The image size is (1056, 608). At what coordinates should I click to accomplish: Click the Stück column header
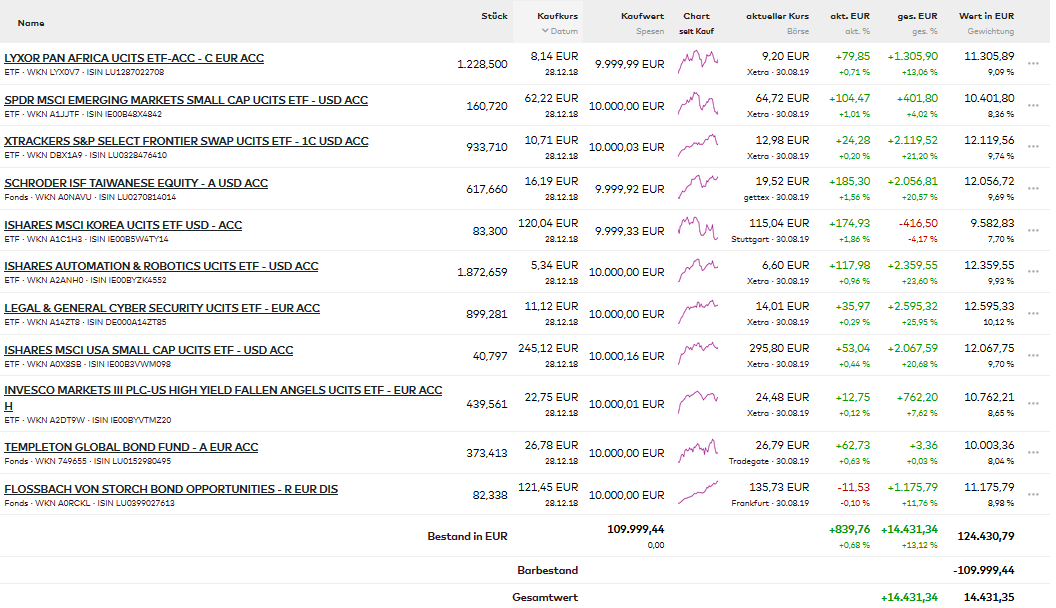tap(494, 16)
